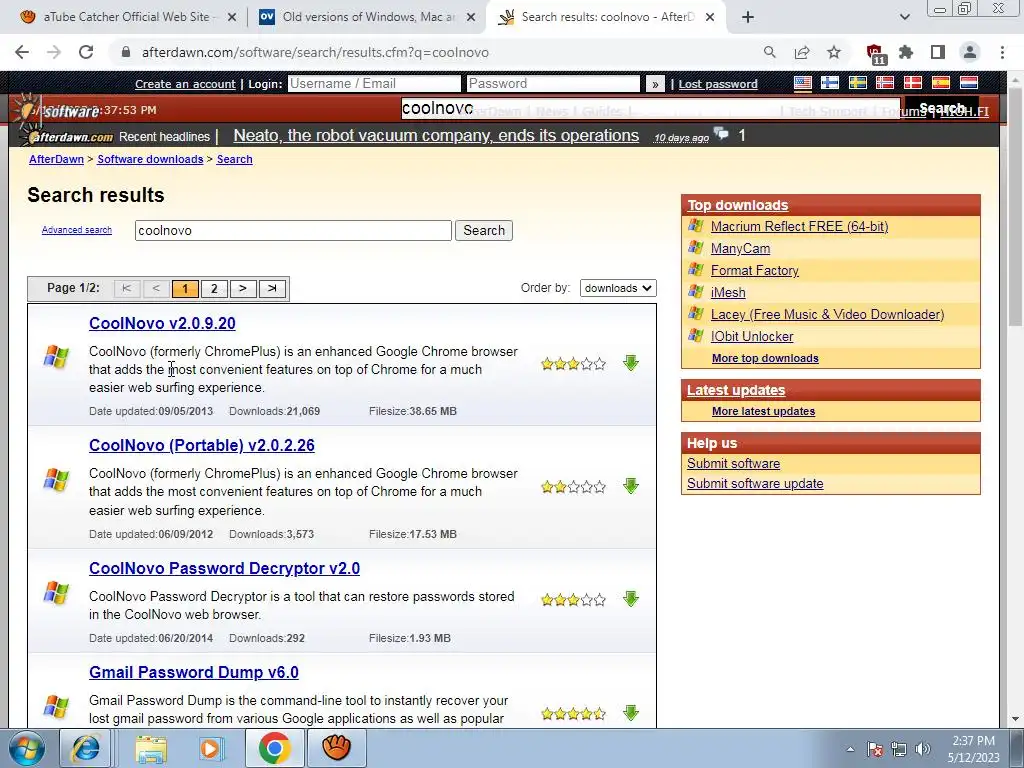Screen dimensions: 1024x768
Task: Focus the Username / Email field
Action: 374,84
